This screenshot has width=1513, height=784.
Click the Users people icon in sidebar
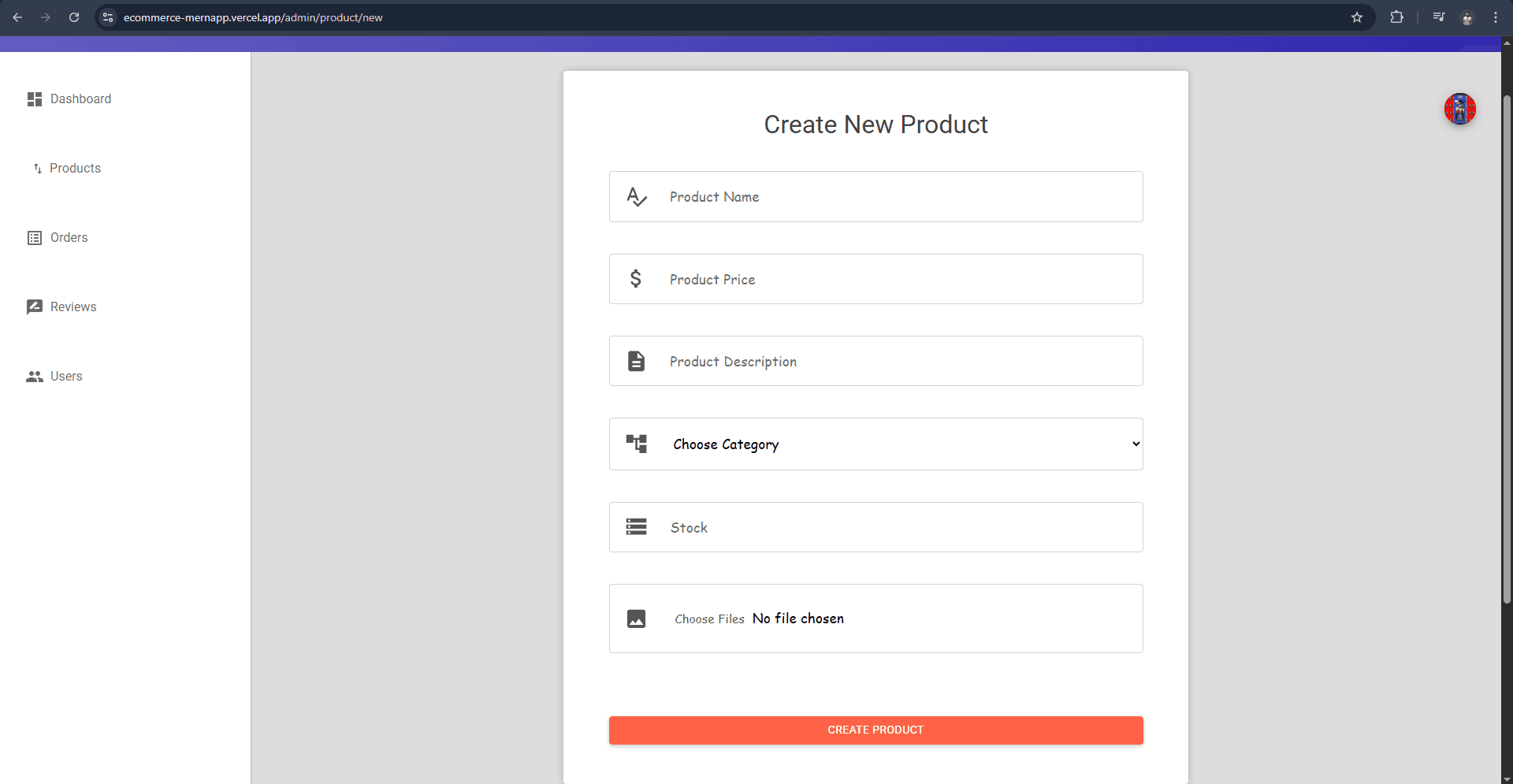click(34, 377)
